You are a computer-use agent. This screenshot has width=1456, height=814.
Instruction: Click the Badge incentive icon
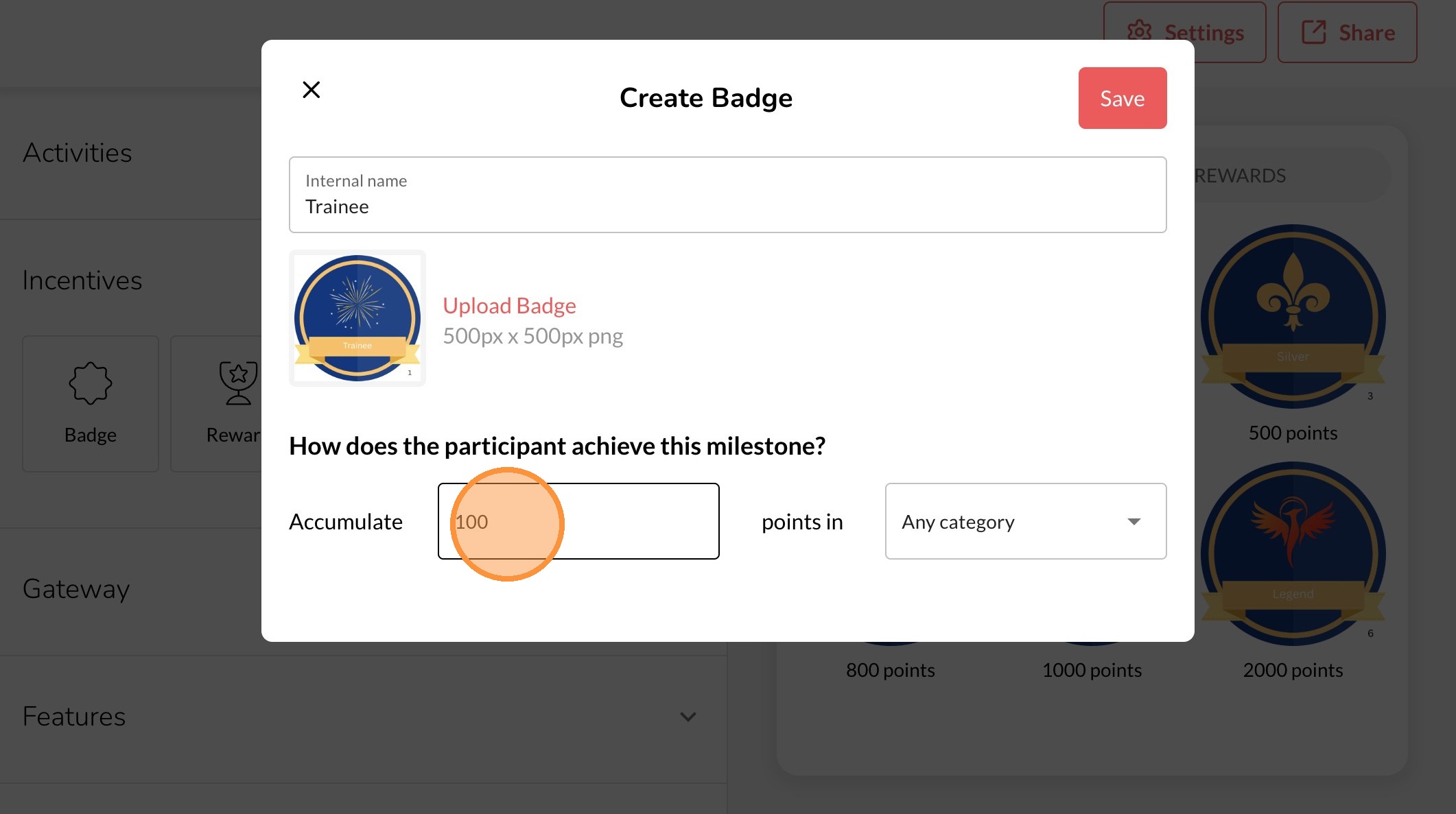click(91, 383)
